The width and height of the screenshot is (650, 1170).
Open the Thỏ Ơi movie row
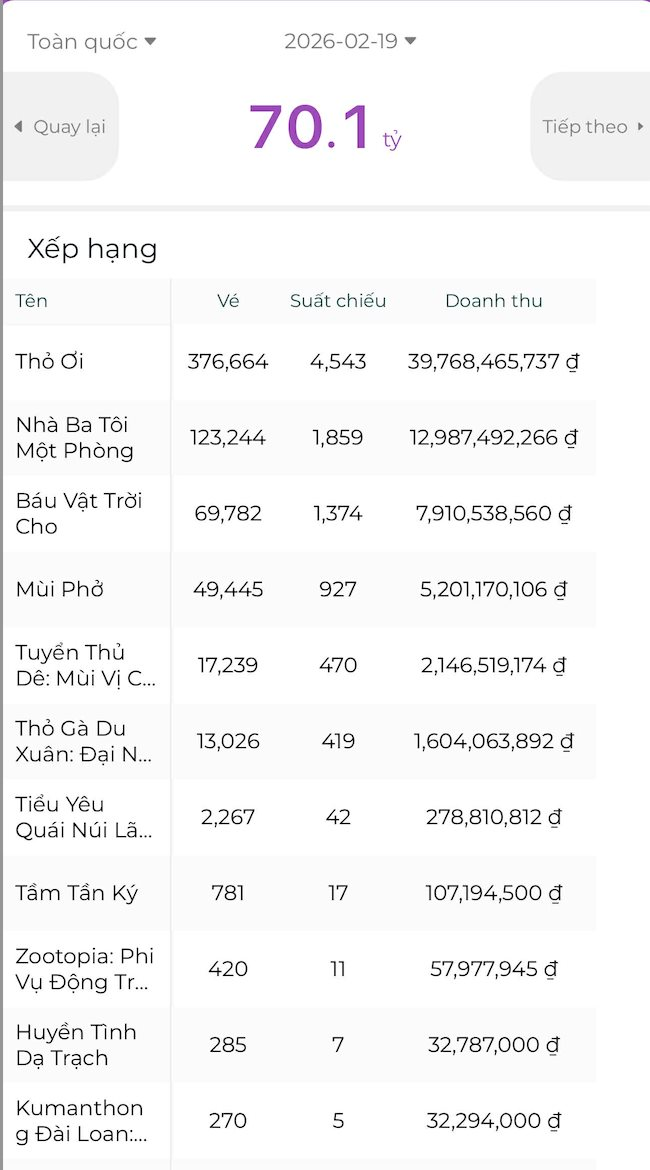pos(50,362)
